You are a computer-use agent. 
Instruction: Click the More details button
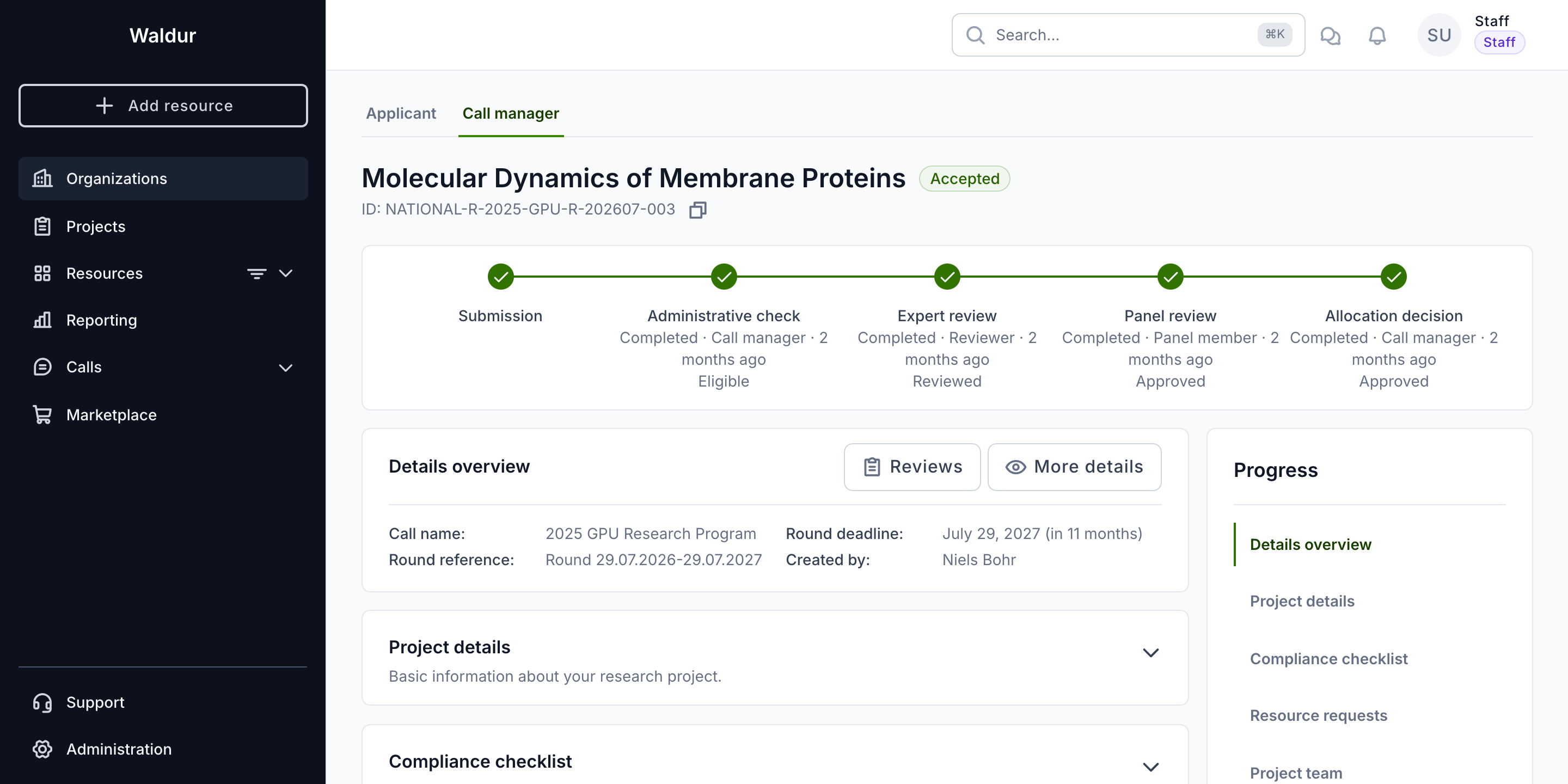[x=1074, y=467]
